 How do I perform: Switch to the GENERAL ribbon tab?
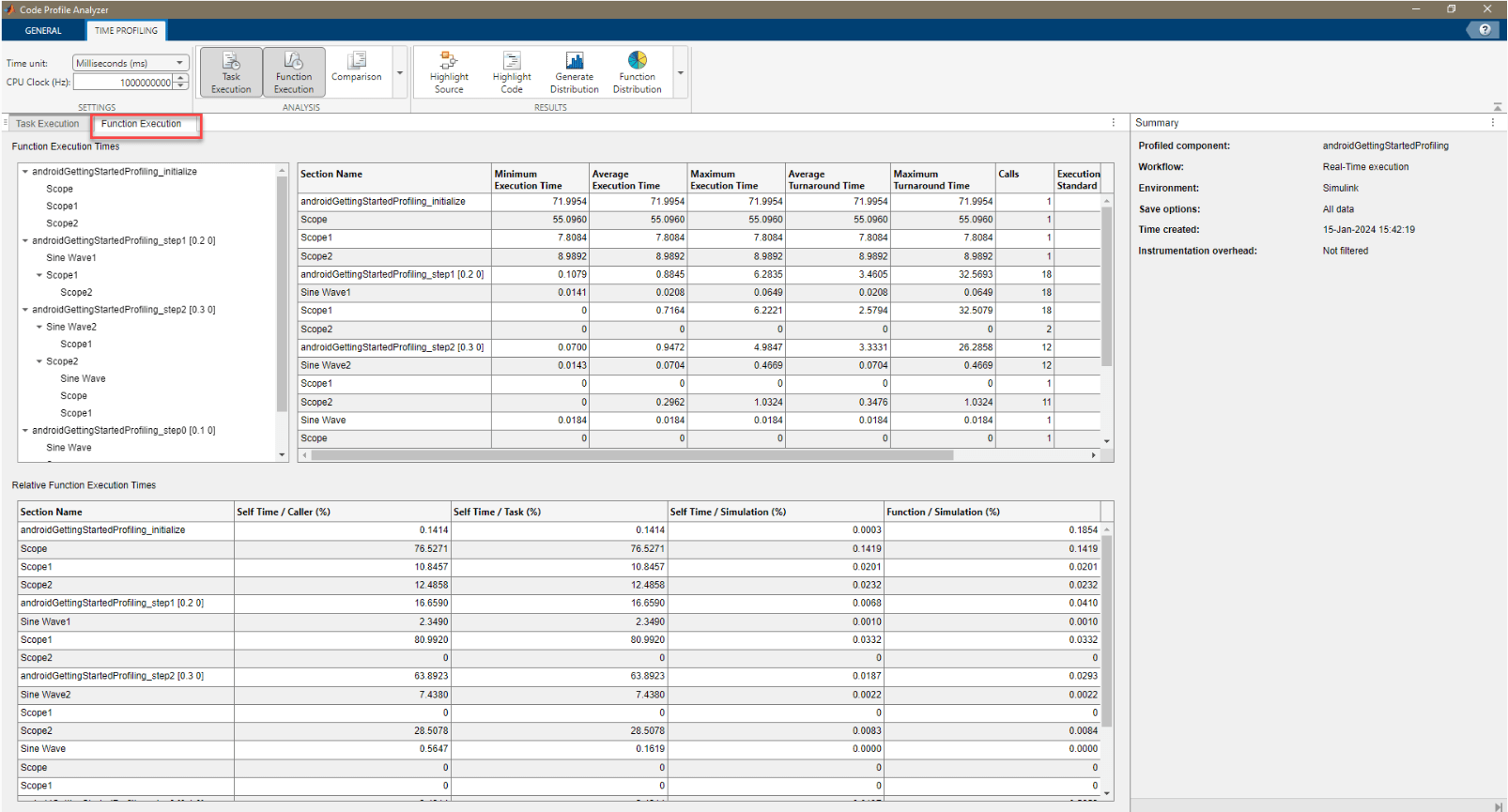(43, 31)
